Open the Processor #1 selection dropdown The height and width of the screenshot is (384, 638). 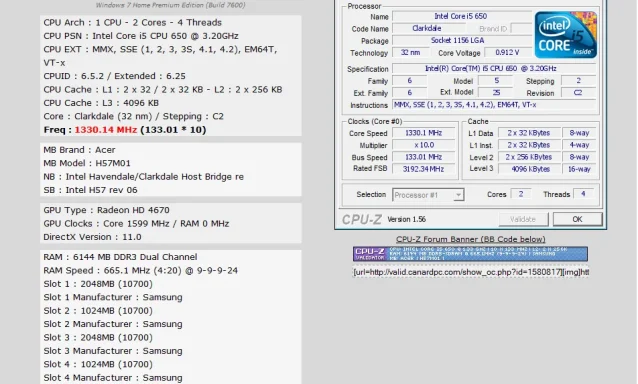point(428,195)
